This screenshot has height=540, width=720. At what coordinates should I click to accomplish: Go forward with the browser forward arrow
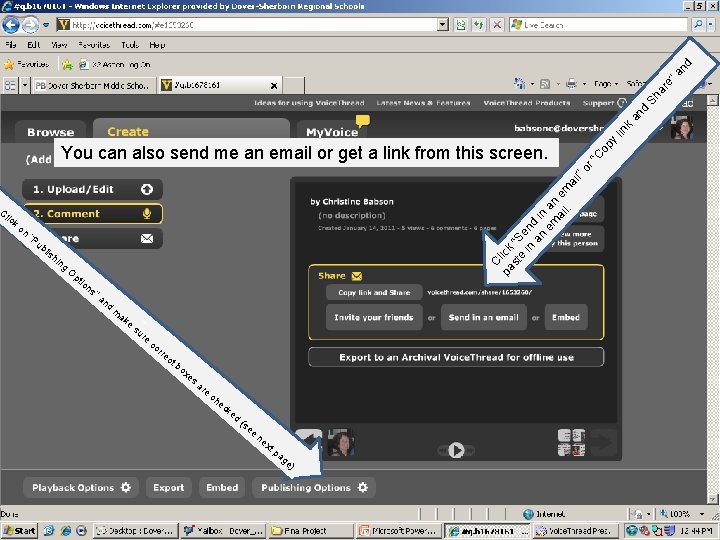pos(30,25)
